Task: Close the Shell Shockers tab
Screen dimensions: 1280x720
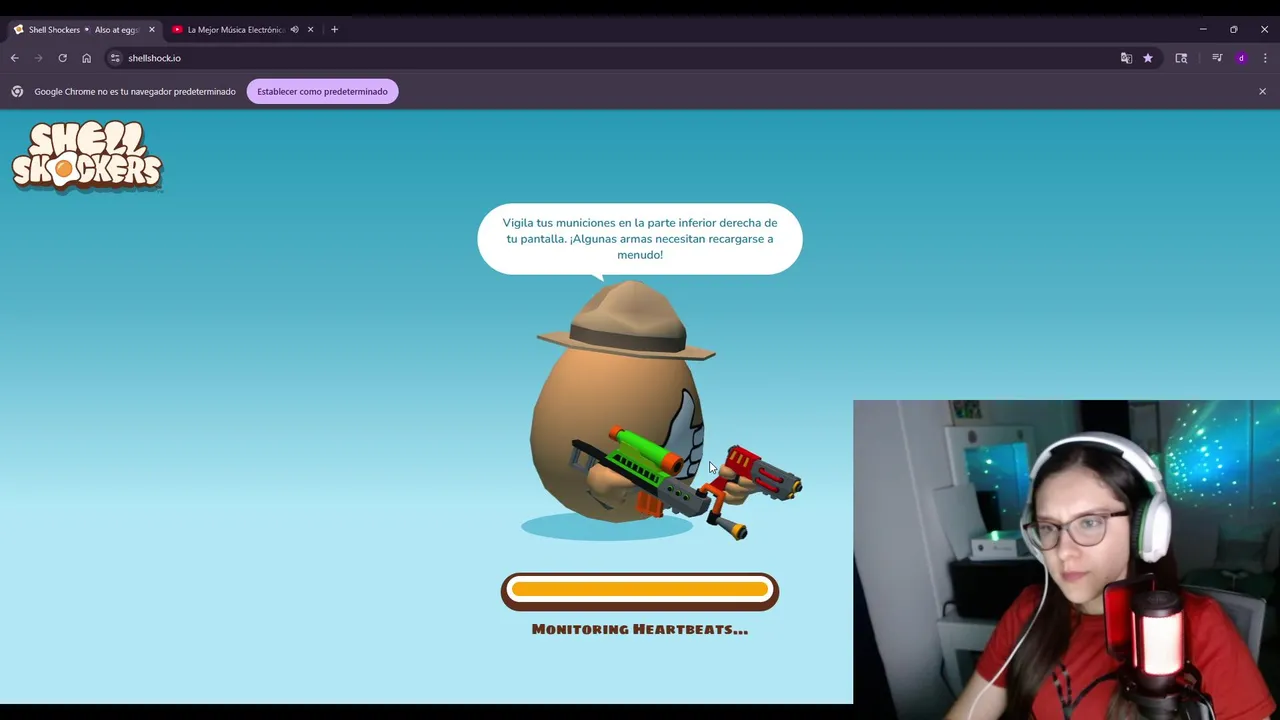Action: pos(152,30)
